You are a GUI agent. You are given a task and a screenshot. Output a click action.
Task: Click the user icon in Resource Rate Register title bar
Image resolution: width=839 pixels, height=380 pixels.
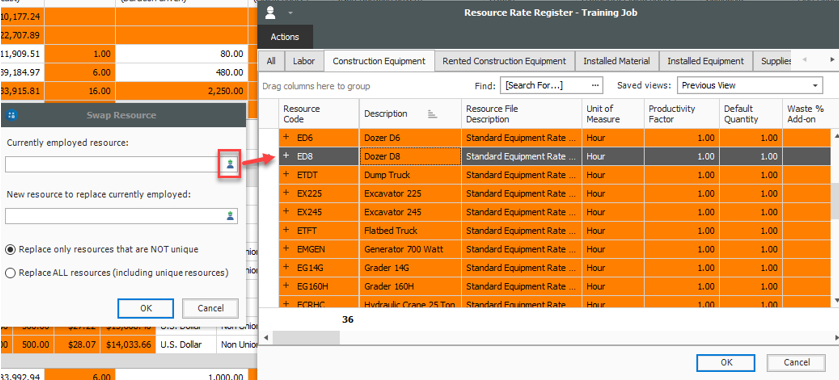[270, 13]
